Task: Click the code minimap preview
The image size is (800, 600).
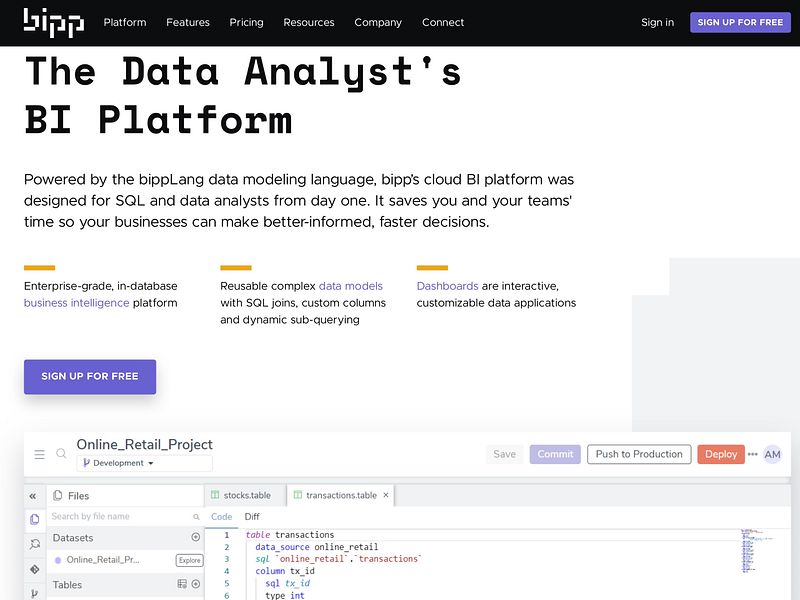Action: [x=757, y=550]
